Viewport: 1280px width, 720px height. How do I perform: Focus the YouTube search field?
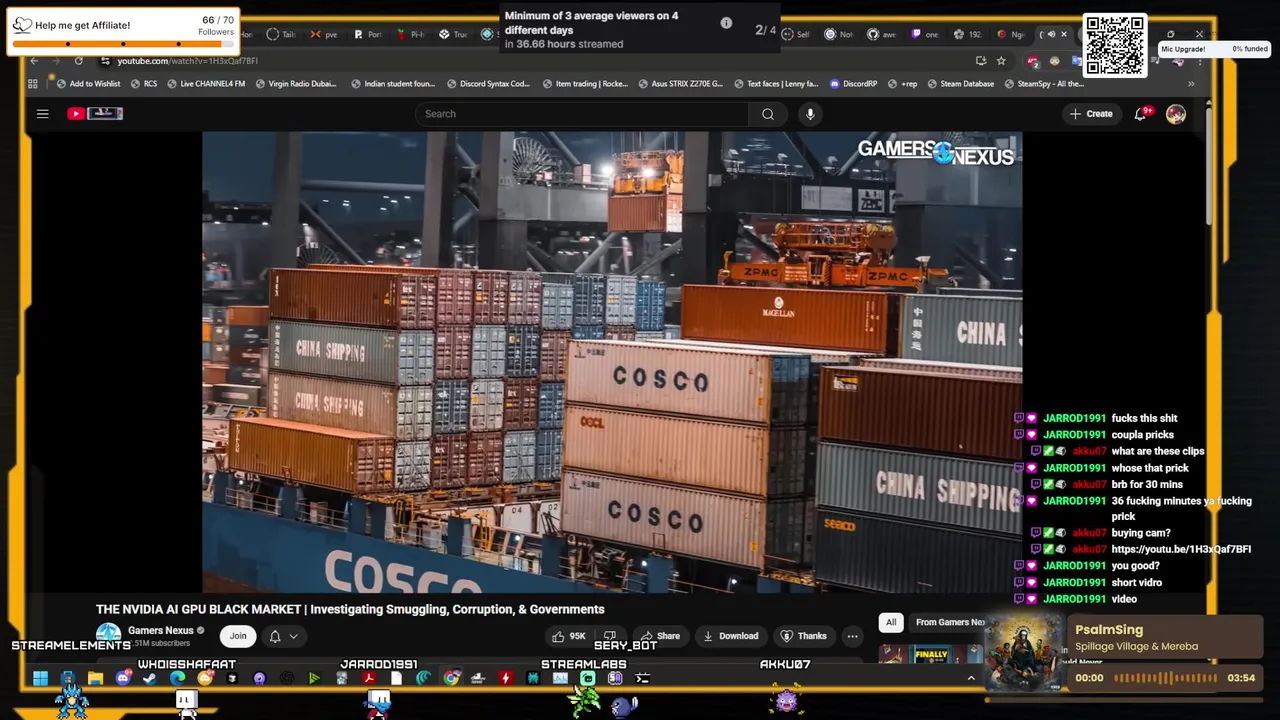(x=583, y=114)
